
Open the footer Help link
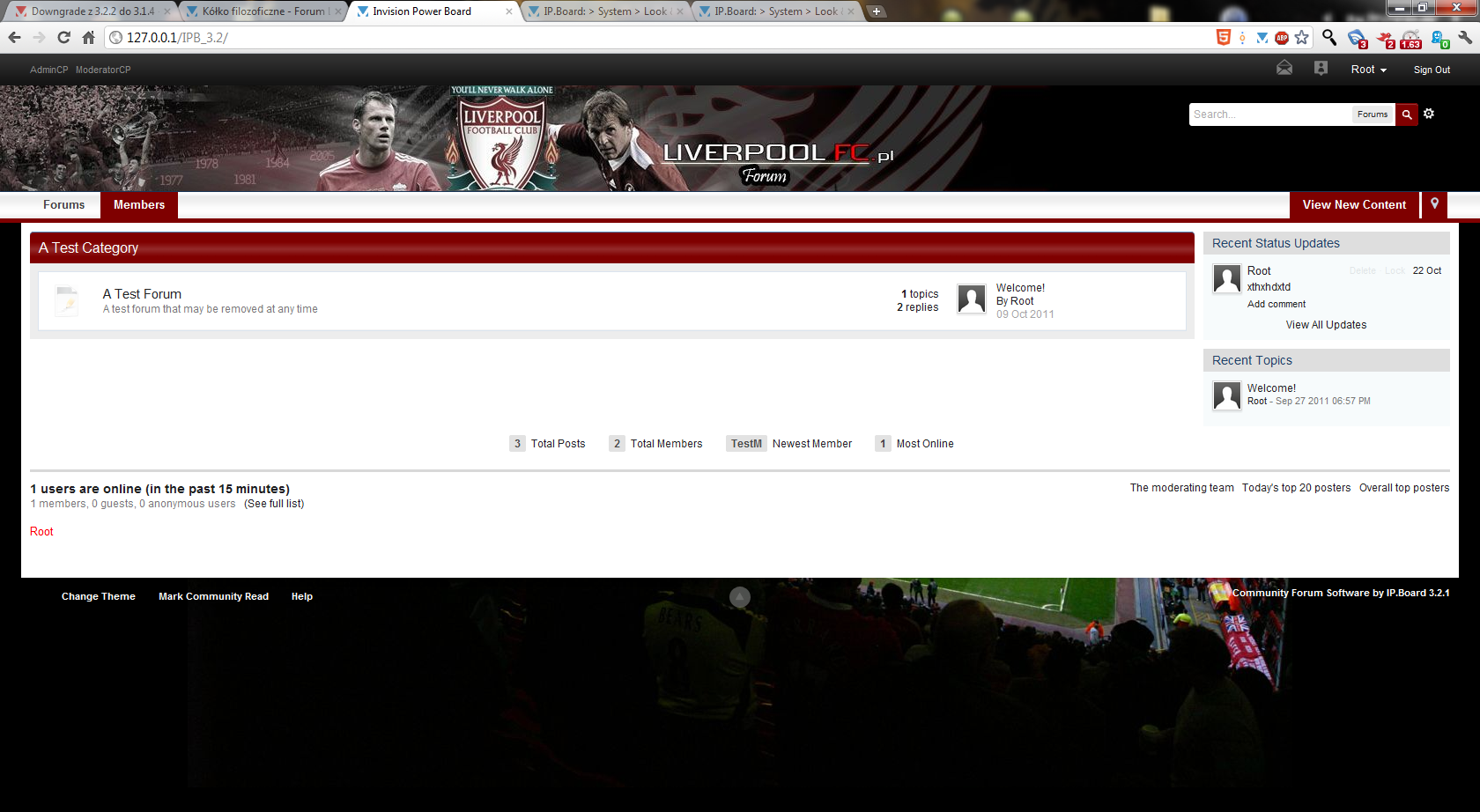pos(302,596)
